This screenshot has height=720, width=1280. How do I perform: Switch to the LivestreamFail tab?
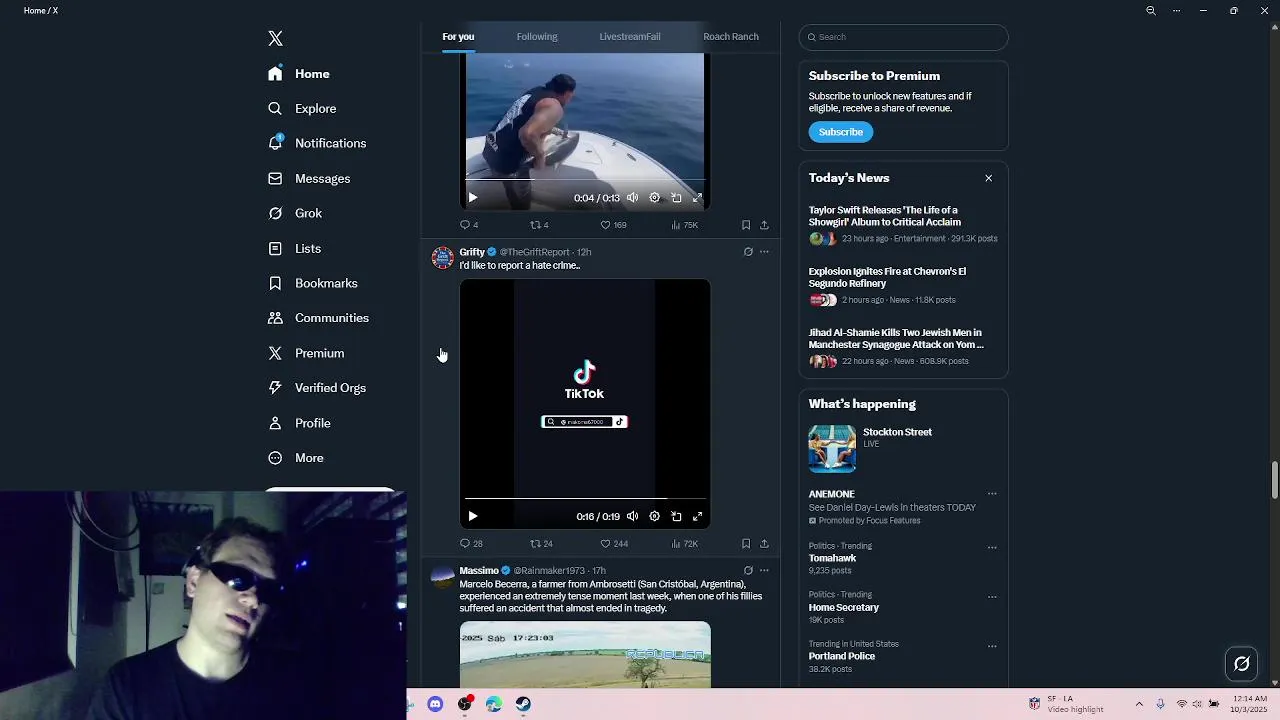pos(630,37)
